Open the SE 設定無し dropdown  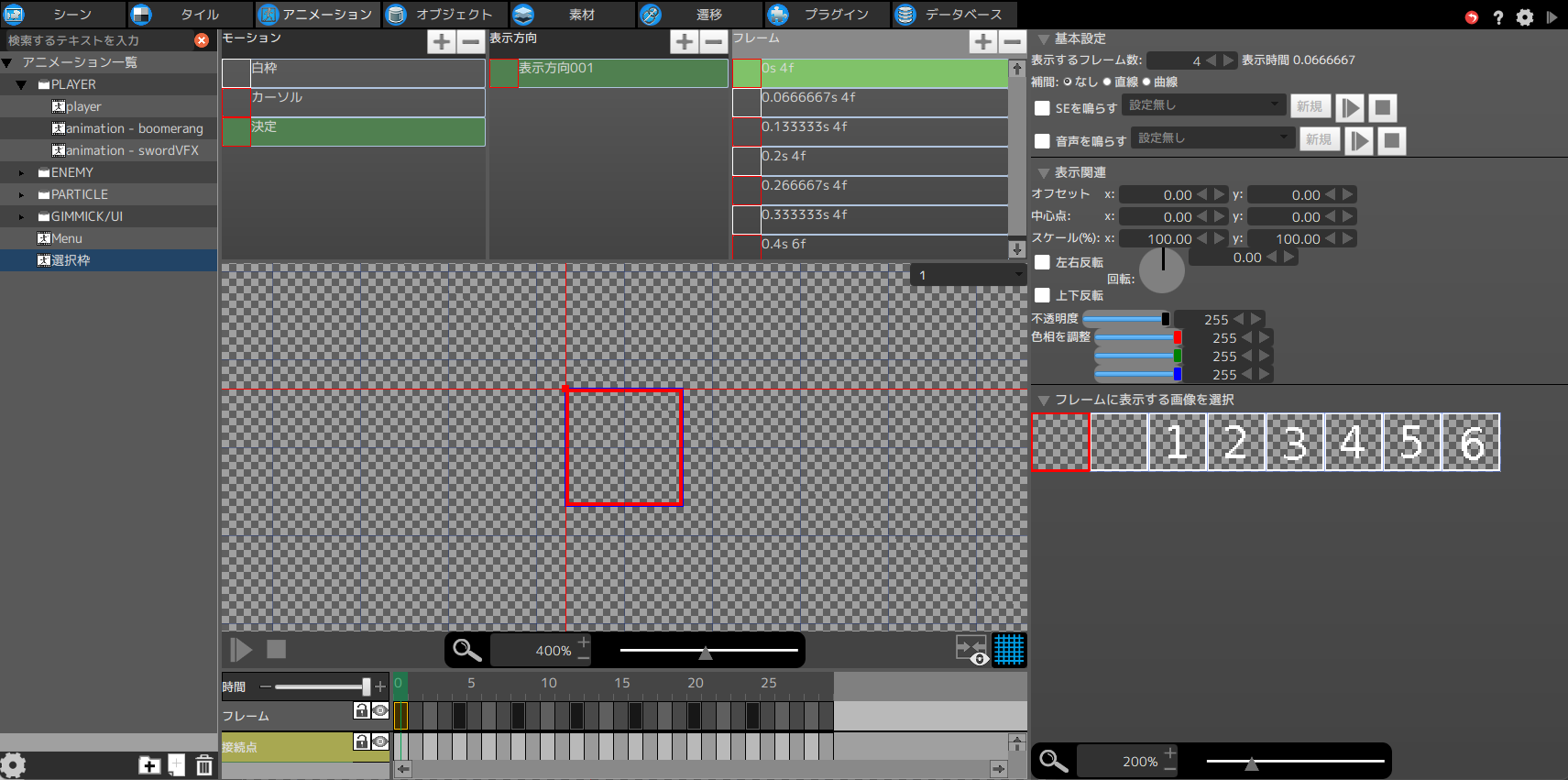(x=1204, y=105)
